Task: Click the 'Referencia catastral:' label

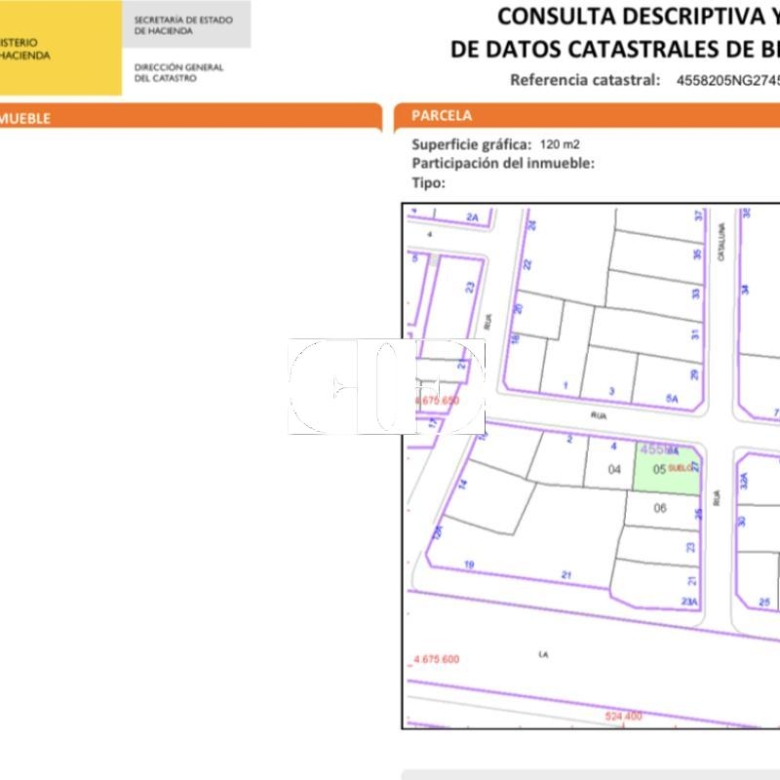Action: (585, 80)
